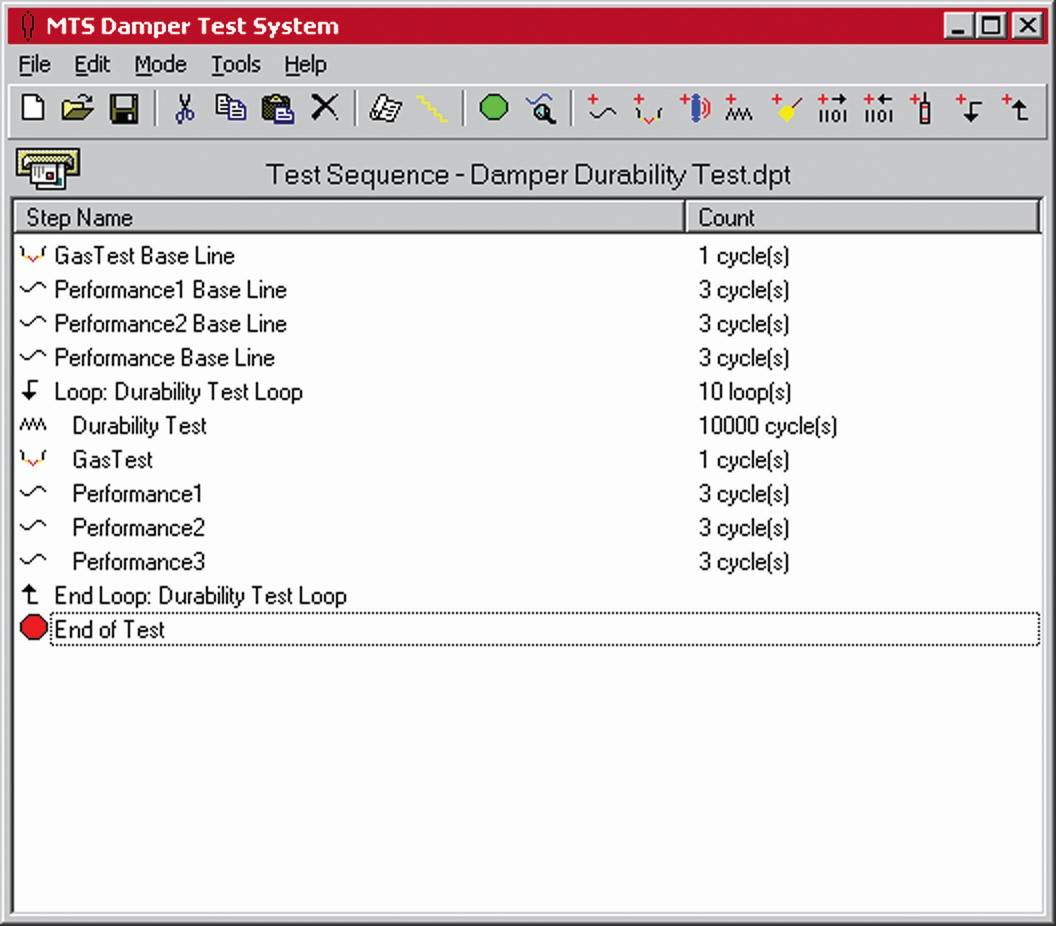Select the Durability Test Loop step

(178, 391)
